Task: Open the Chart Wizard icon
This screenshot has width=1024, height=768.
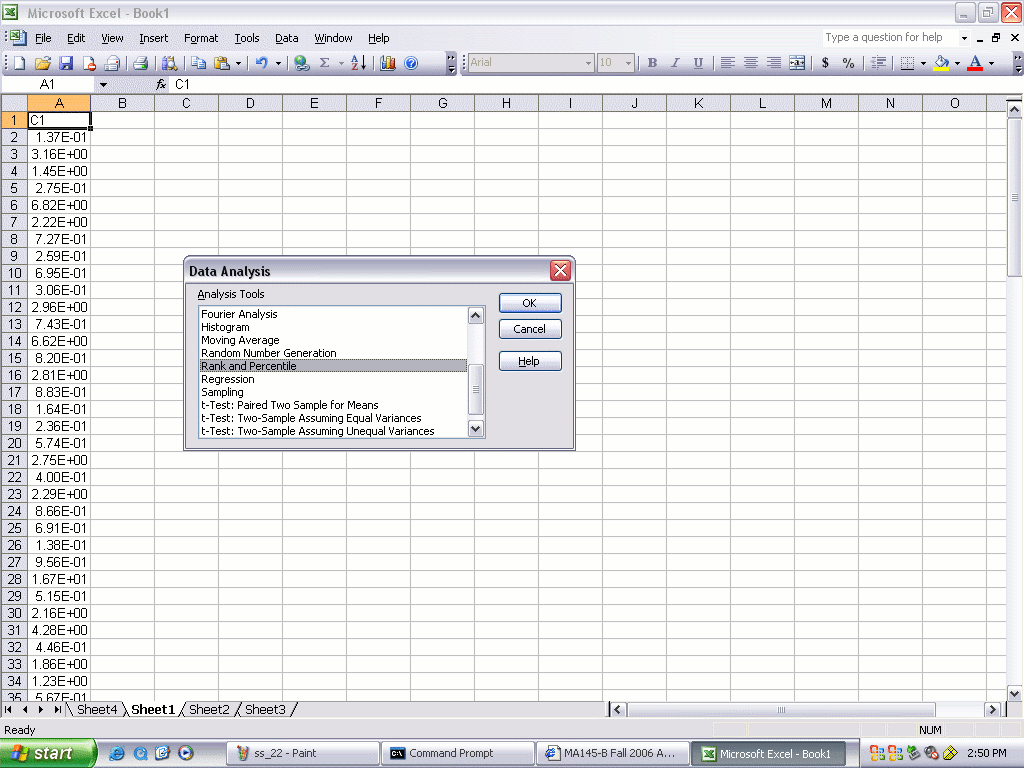Action: click(388, 63)
